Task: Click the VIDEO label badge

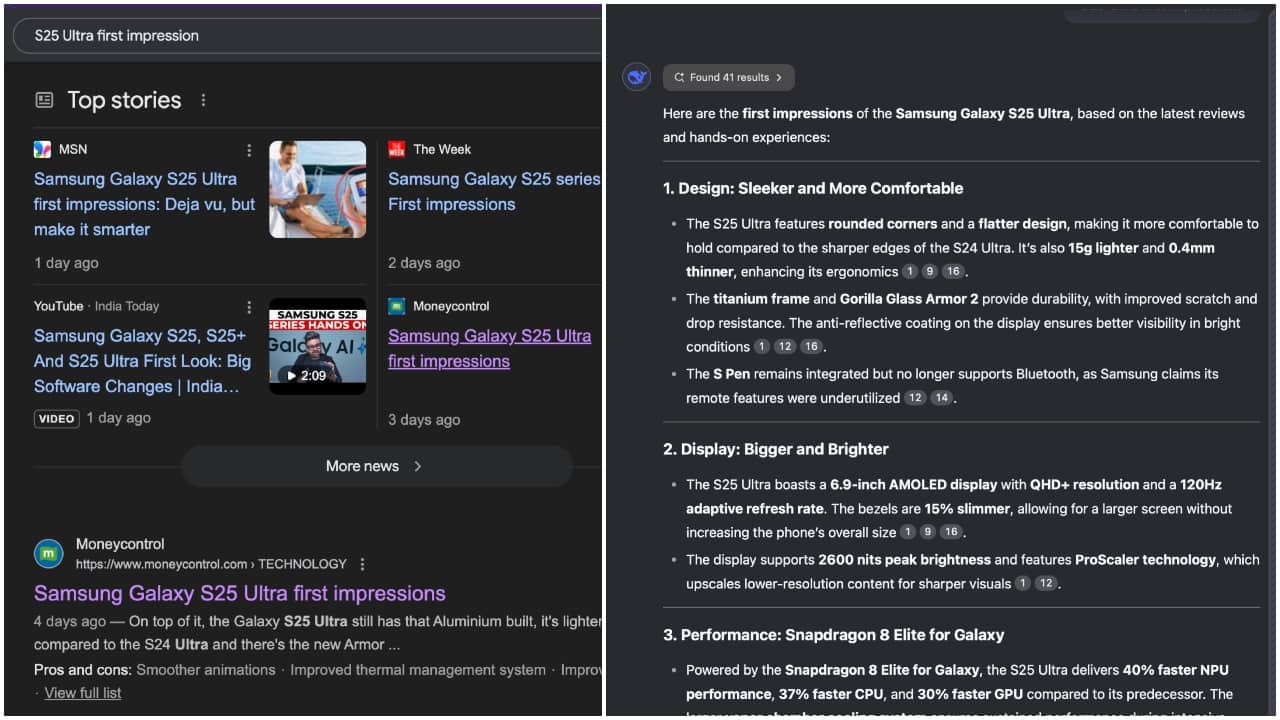Action: pos(57,419)
